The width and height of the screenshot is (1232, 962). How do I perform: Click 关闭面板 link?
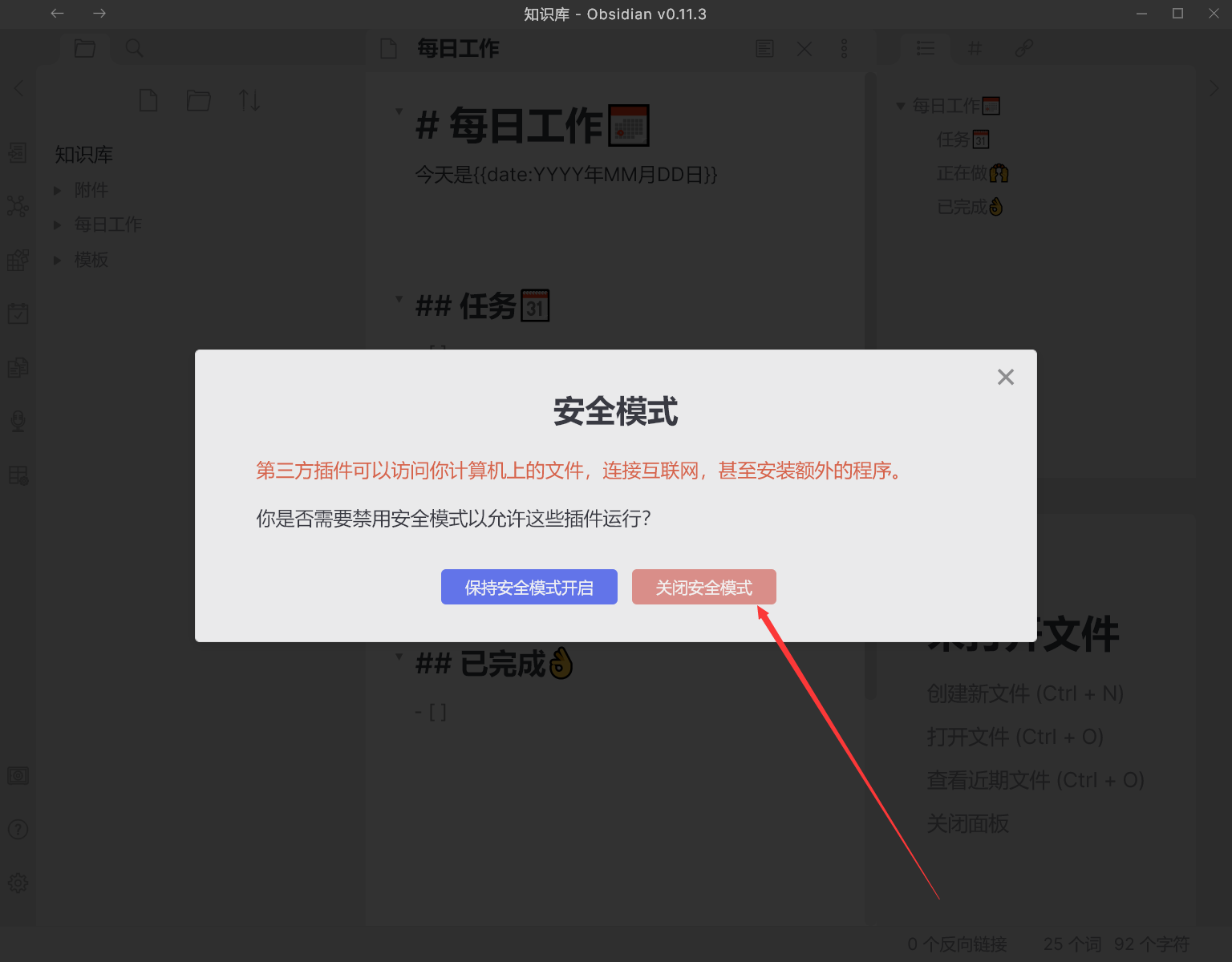[967, 823]
